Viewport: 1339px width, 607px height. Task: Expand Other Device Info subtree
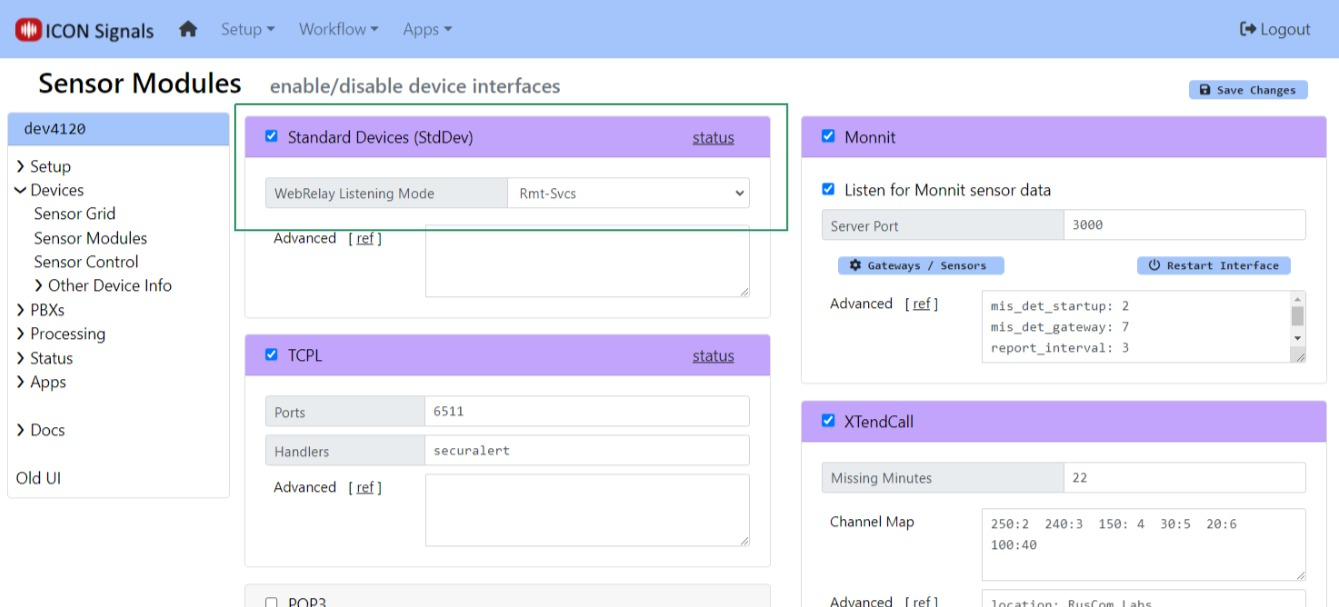[102, 286]
